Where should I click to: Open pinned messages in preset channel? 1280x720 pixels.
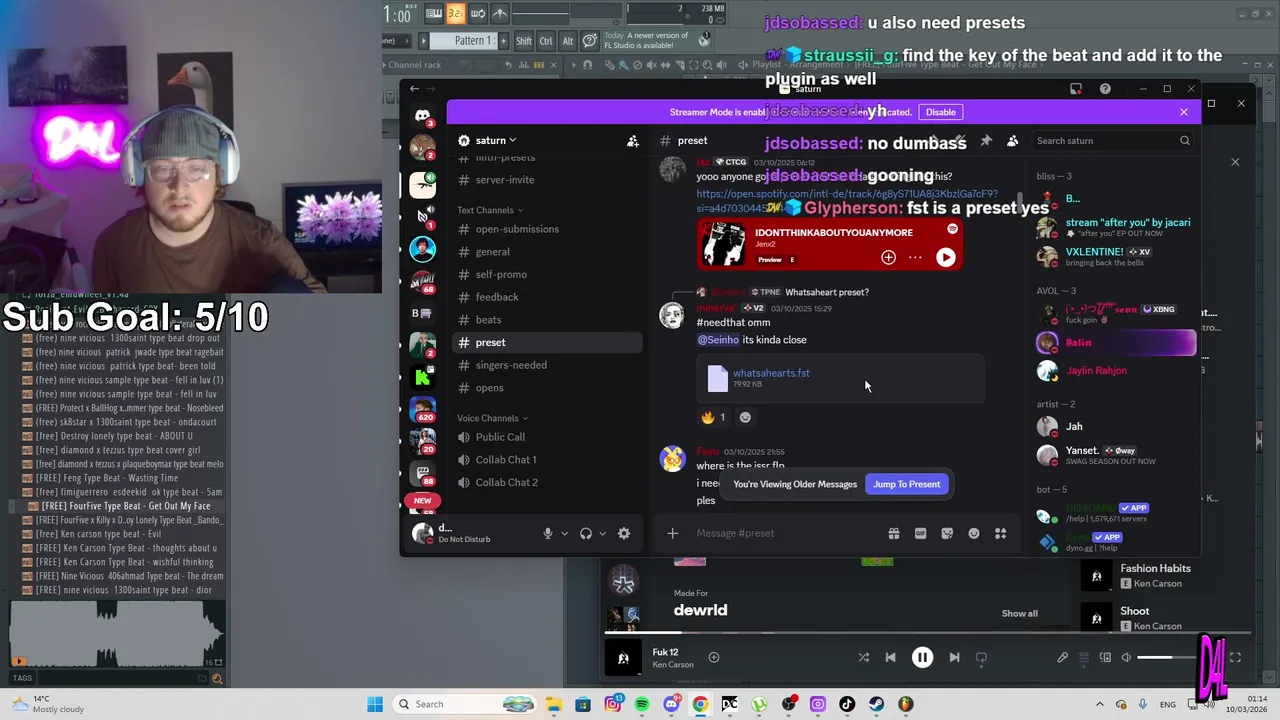(x=986, y=141)
